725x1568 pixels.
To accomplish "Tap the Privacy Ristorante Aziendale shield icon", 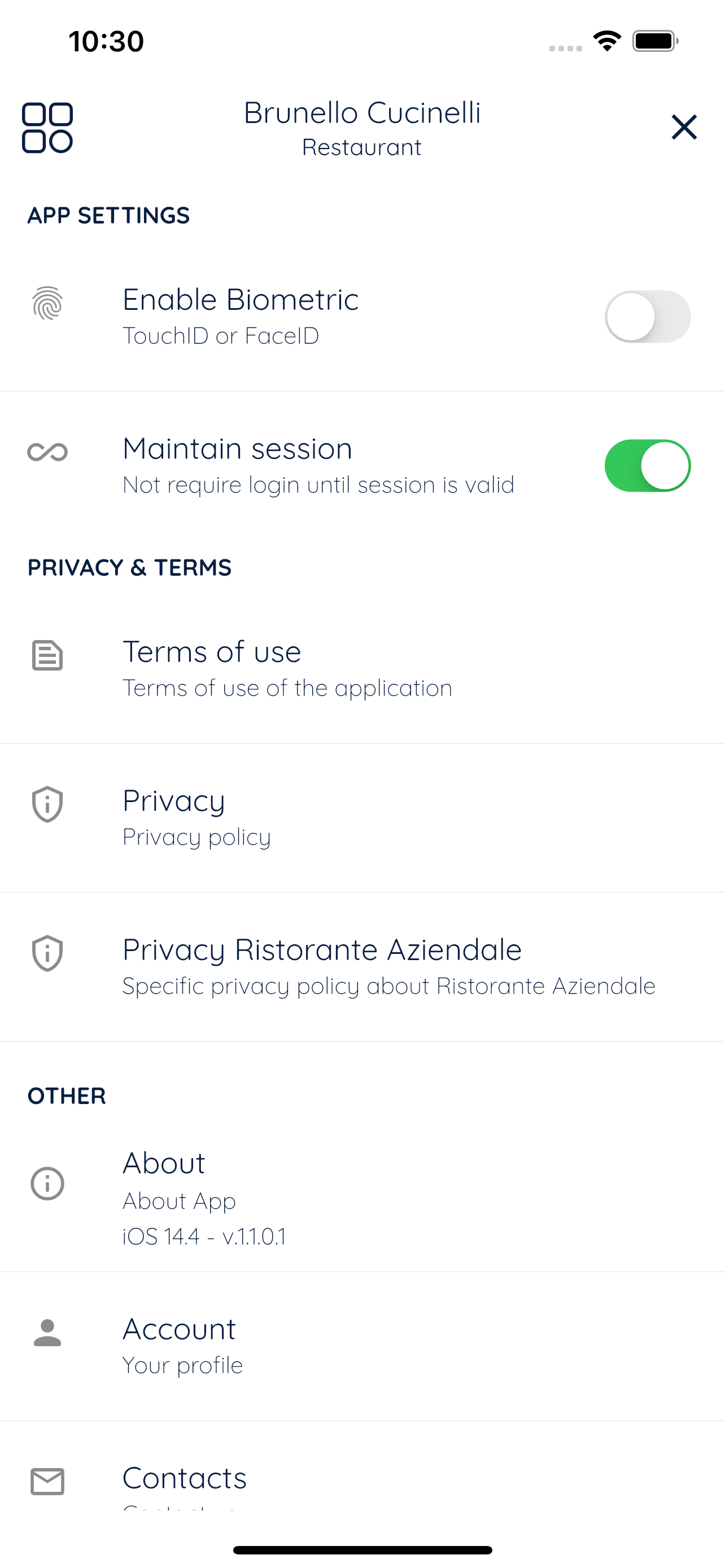I will click(47, 953).
